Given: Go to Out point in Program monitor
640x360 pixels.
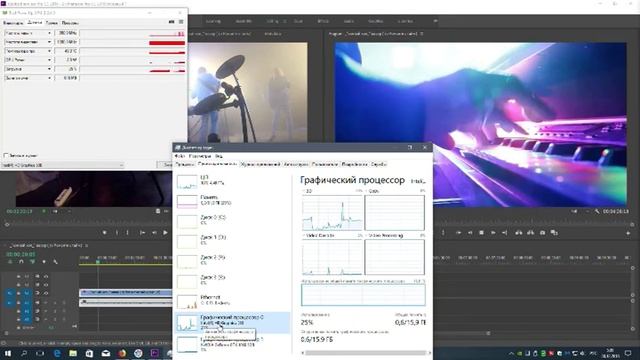Looking at the screenshot, I should tap(504, 233).
